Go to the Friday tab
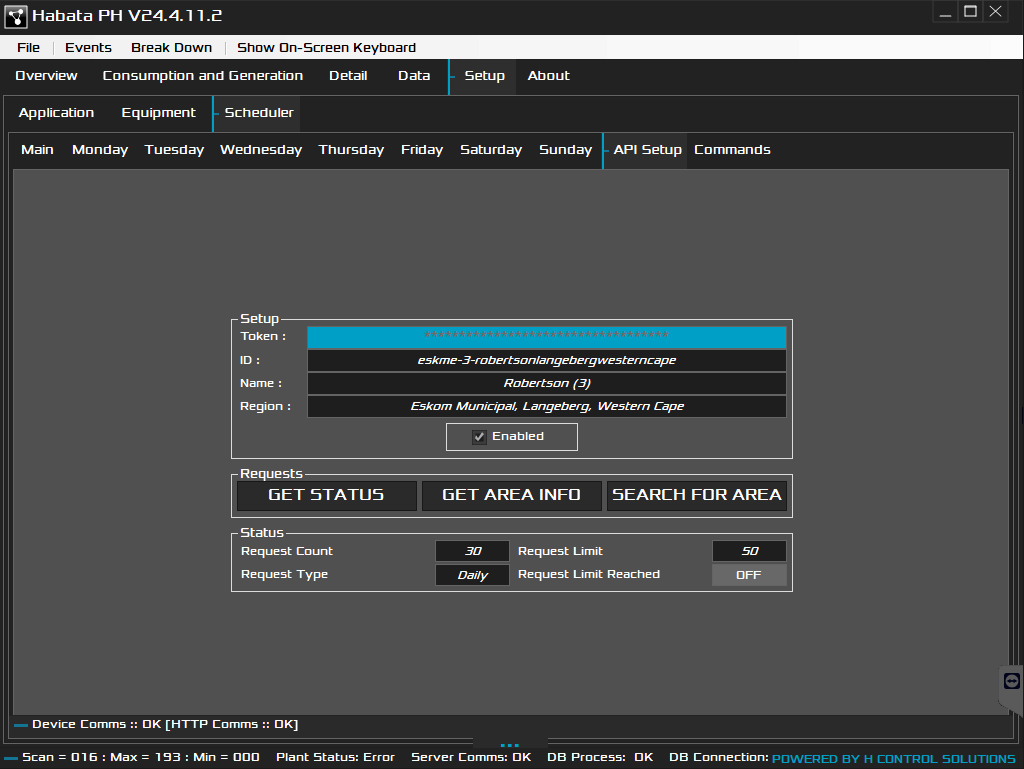 tap(422, 150)
